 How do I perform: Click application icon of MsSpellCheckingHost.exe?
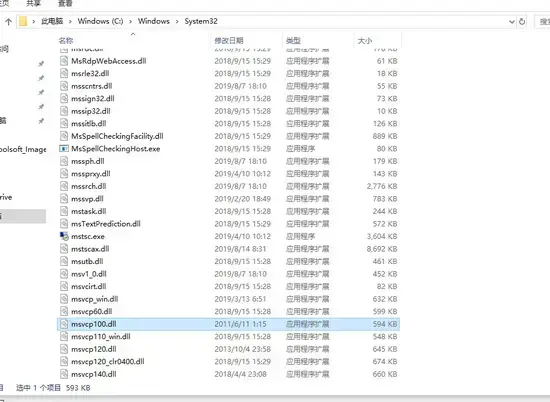[x=64, y=149]
